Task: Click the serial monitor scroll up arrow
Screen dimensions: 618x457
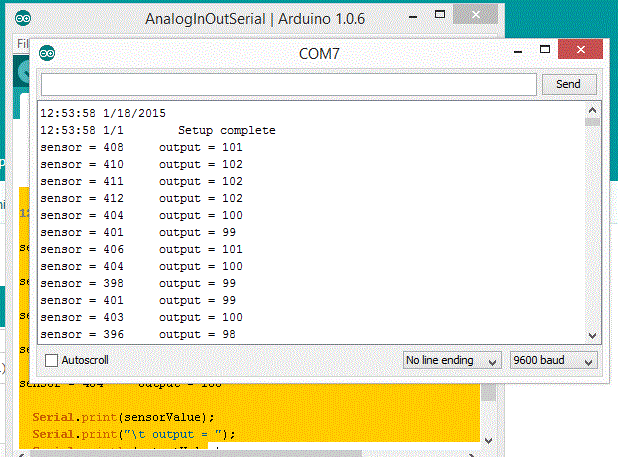Action: tap(592, 110)
